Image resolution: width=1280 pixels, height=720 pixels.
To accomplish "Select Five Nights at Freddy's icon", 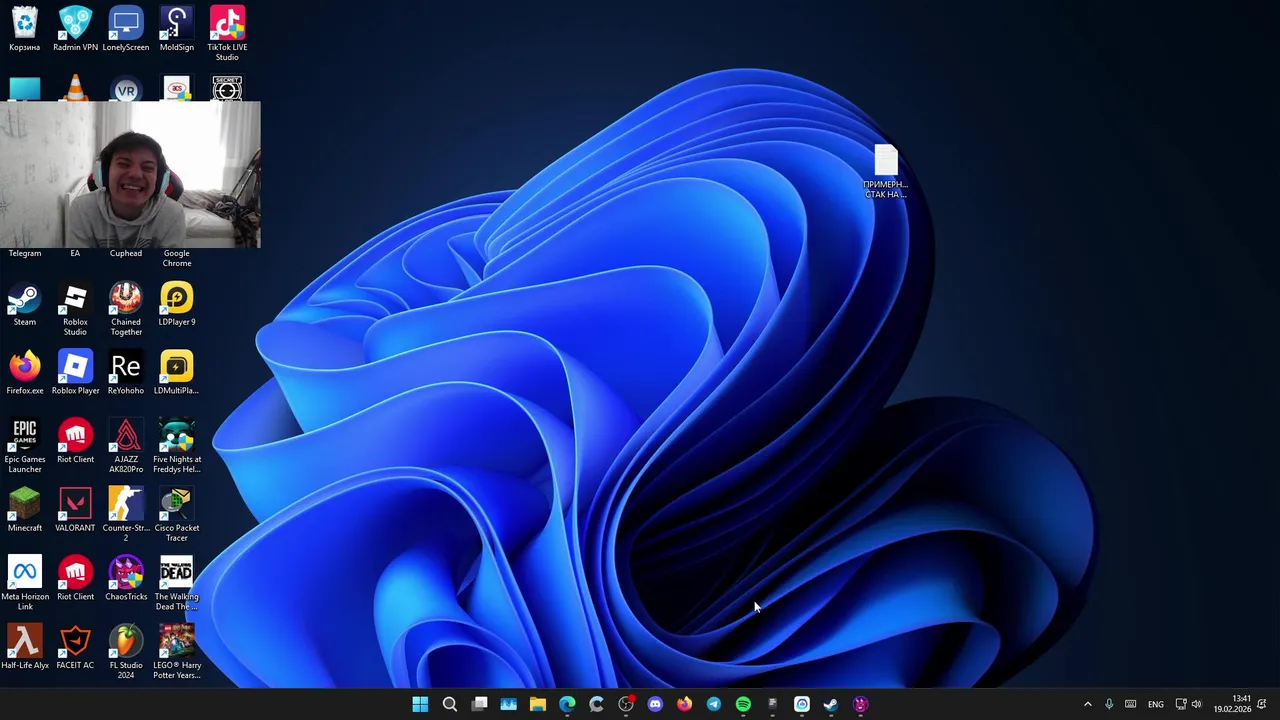I will (177, 446).
